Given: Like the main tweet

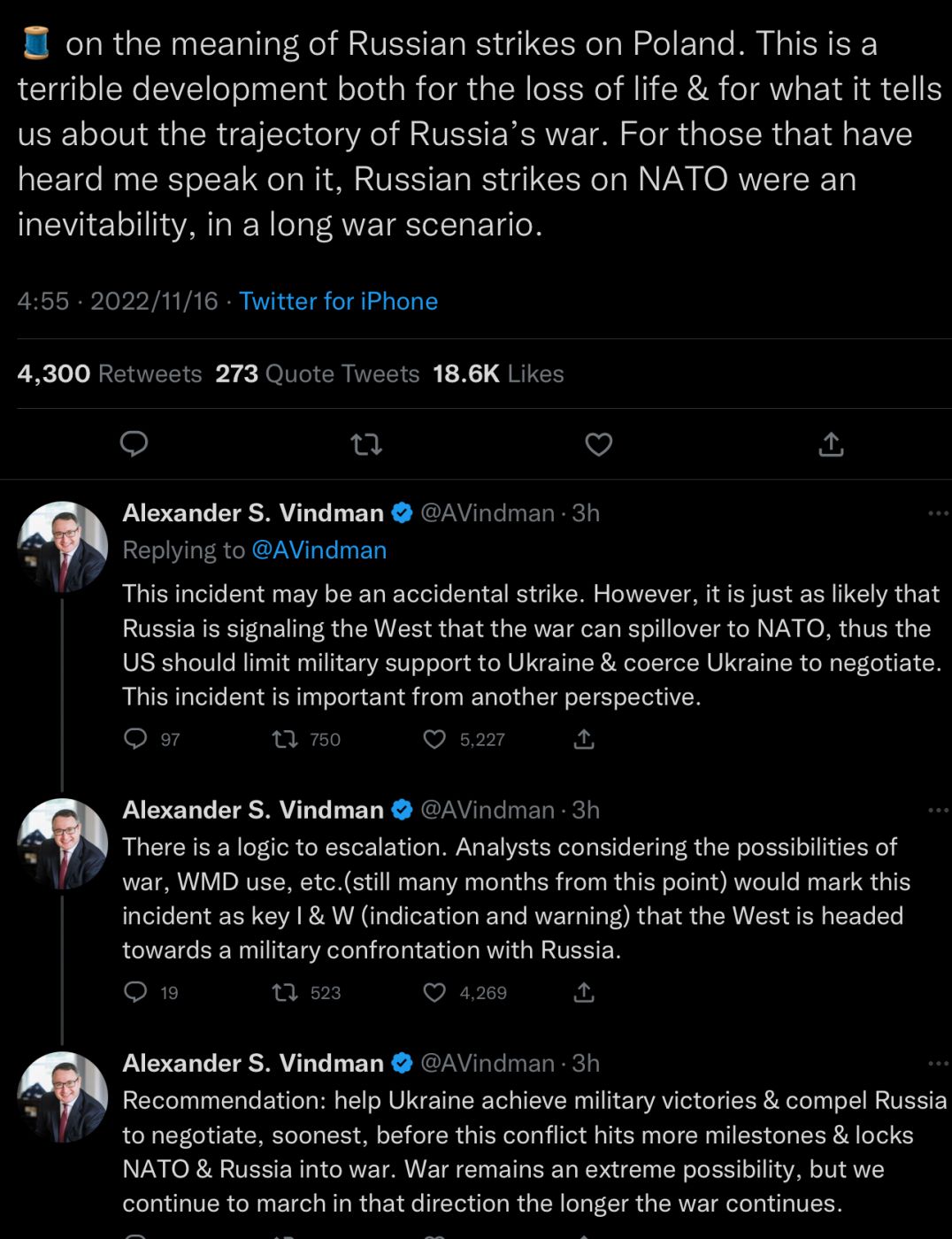Looking at the screenshot, I should coord(599,443).
